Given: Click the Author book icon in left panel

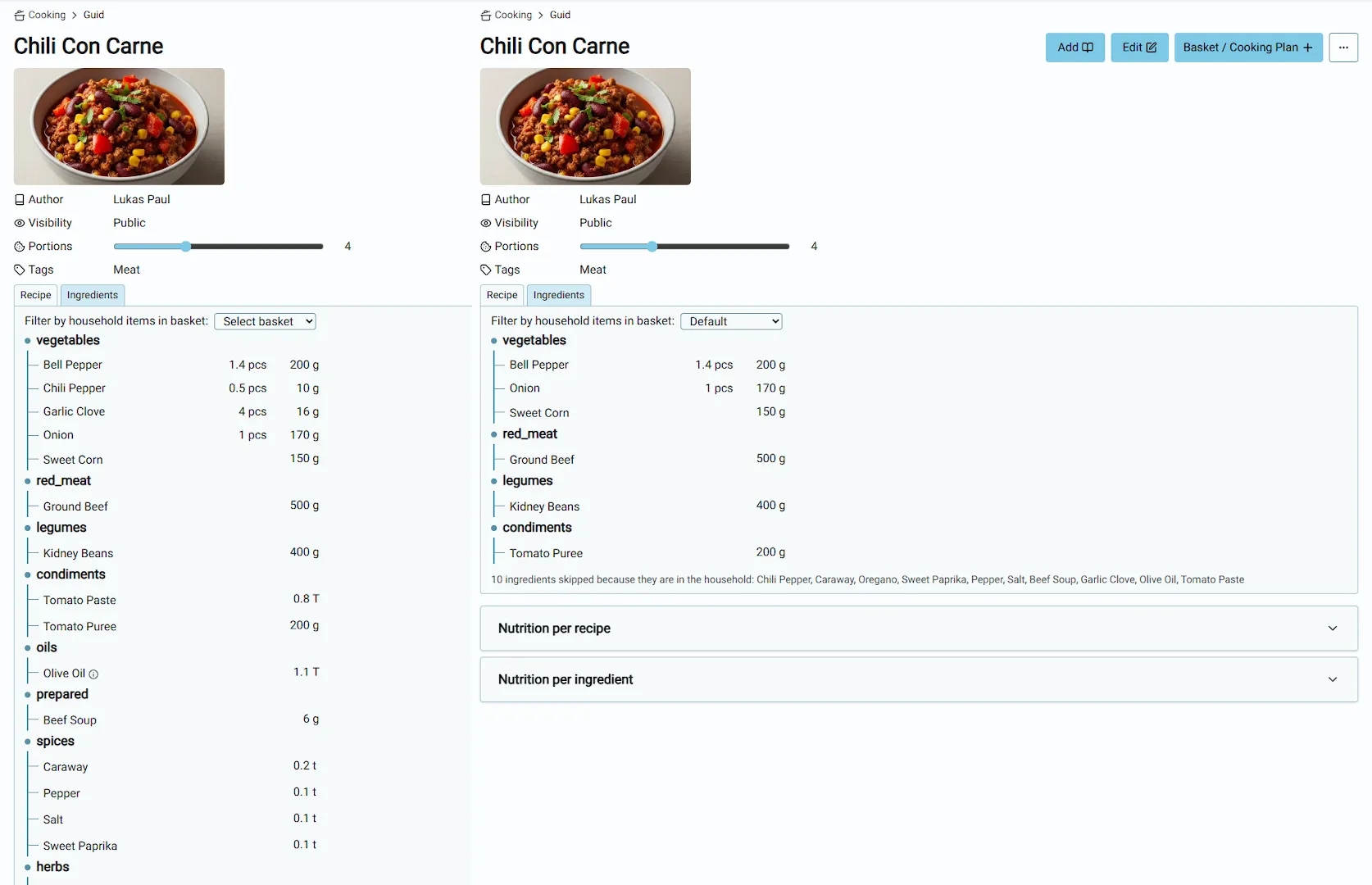Looking at the screenshot, I should (20, 200).
